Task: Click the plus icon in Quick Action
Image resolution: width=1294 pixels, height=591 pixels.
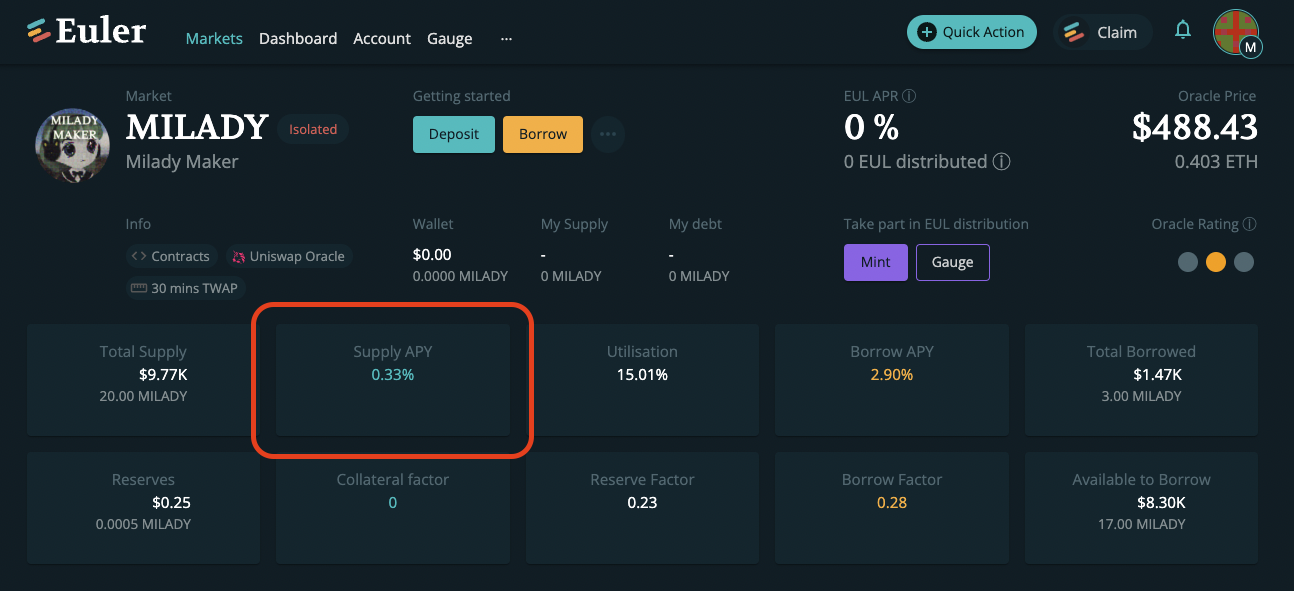Action: tap(926, 32)
